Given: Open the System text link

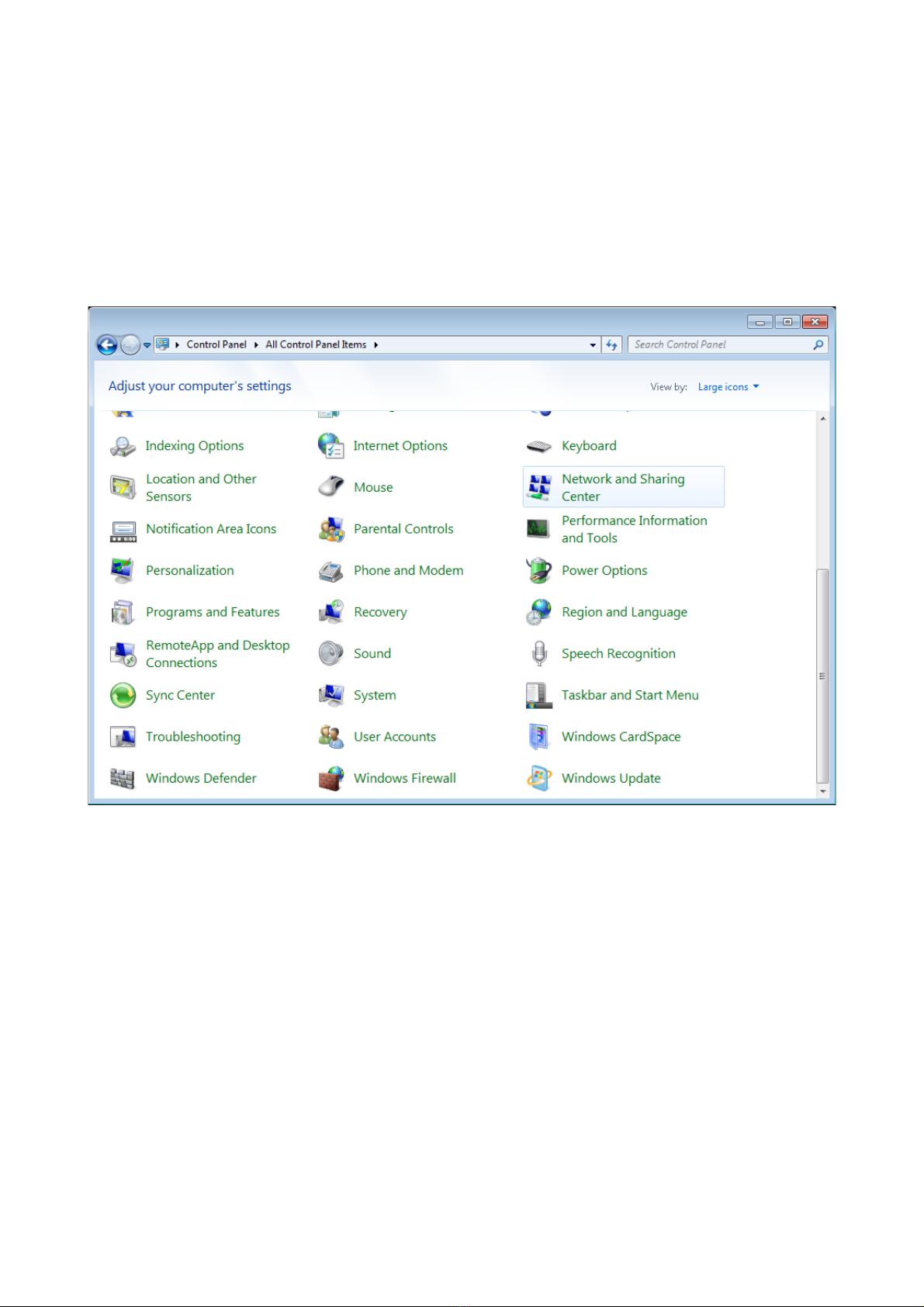Looking at the screenshot, I should (375, 696).
